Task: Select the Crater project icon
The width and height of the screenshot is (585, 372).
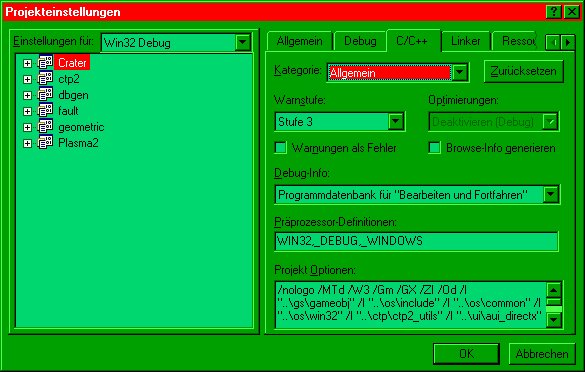Action: point(46,63)
